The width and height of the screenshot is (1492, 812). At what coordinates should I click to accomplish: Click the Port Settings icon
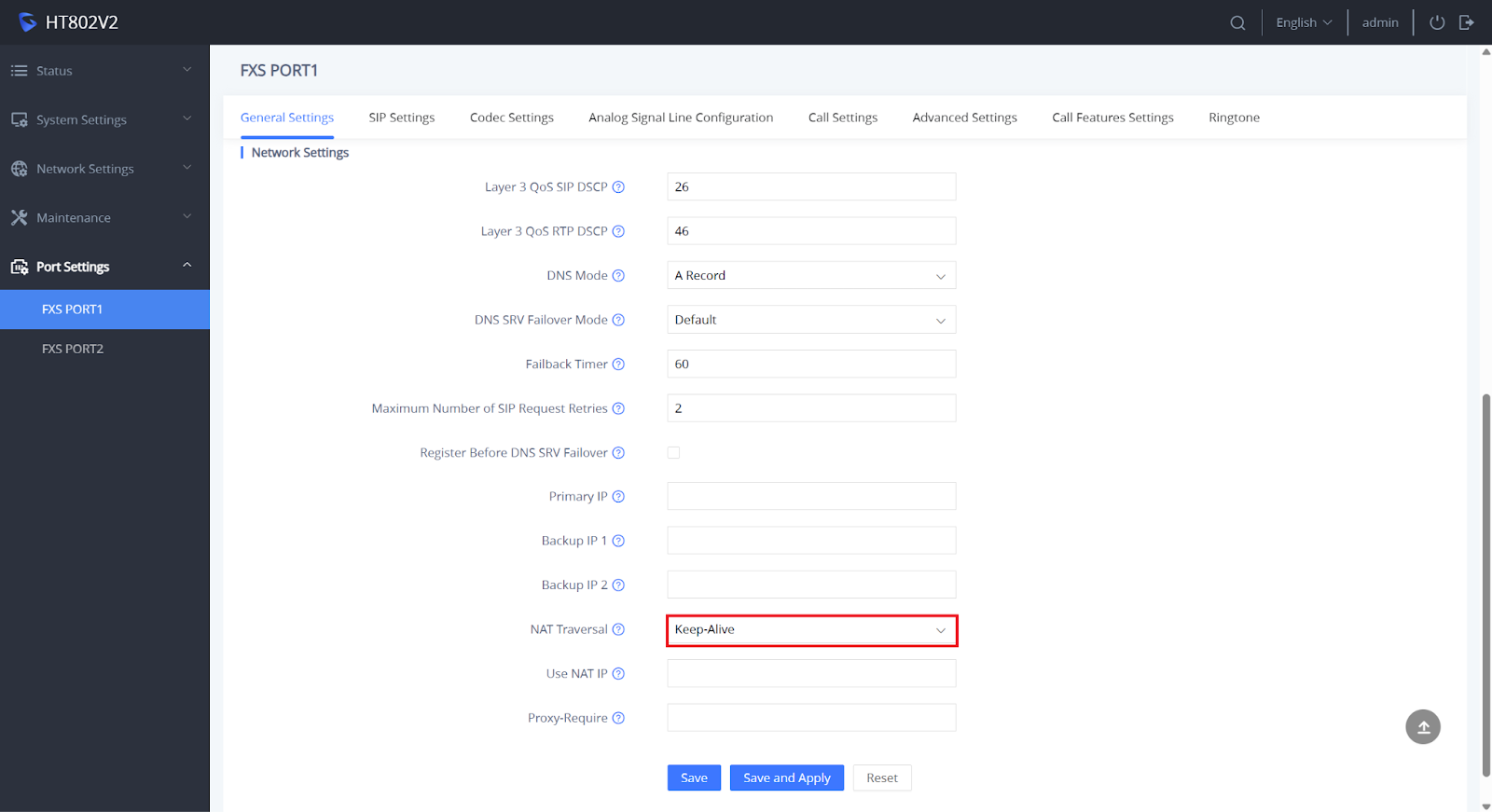[19, 267]
